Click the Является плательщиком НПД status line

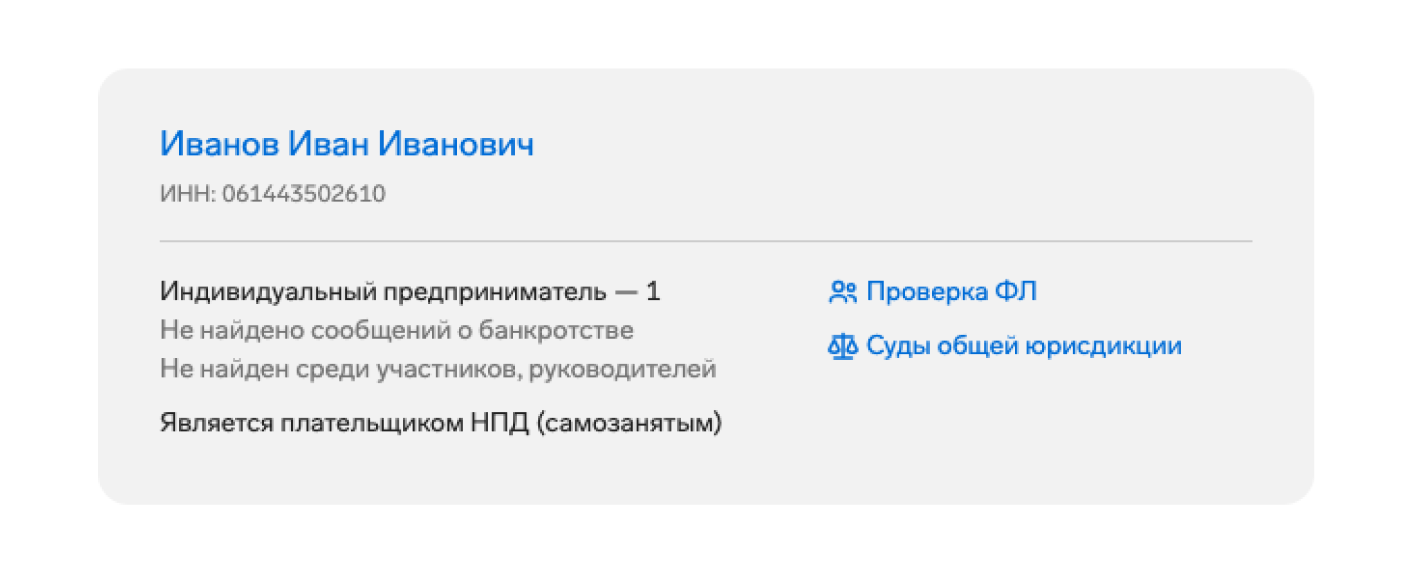click(x=440, y=423)
